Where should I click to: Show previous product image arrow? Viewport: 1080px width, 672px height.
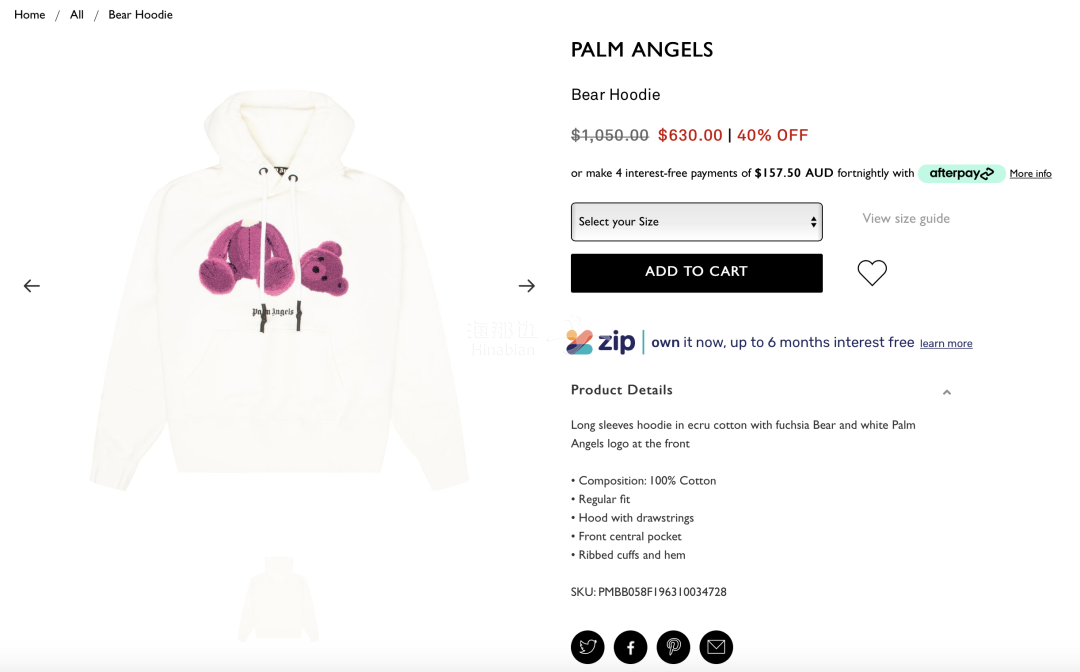click(x=32, y=286)
